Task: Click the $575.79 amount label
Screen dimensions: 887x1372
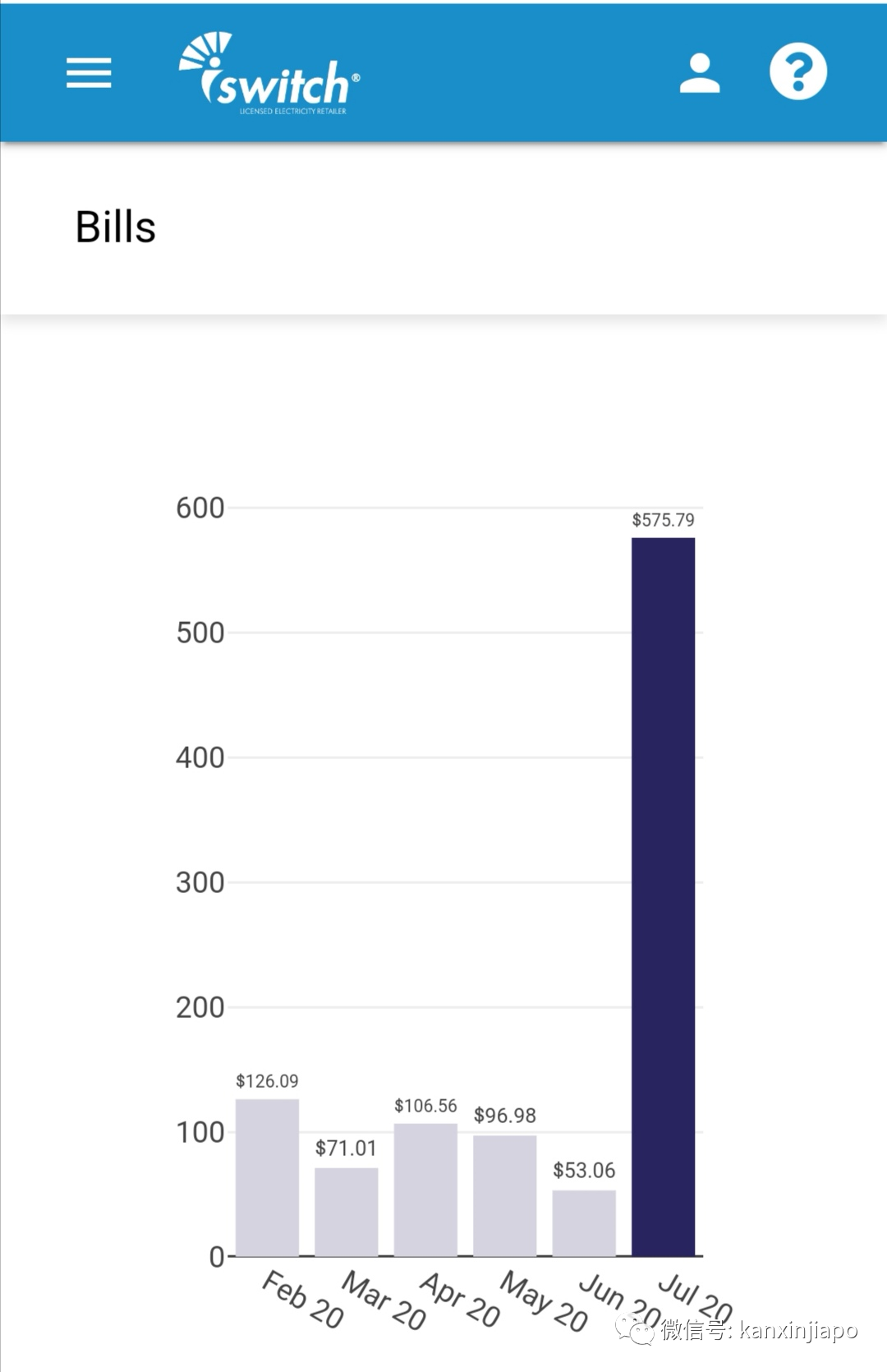Action: [x=663, y=520]
